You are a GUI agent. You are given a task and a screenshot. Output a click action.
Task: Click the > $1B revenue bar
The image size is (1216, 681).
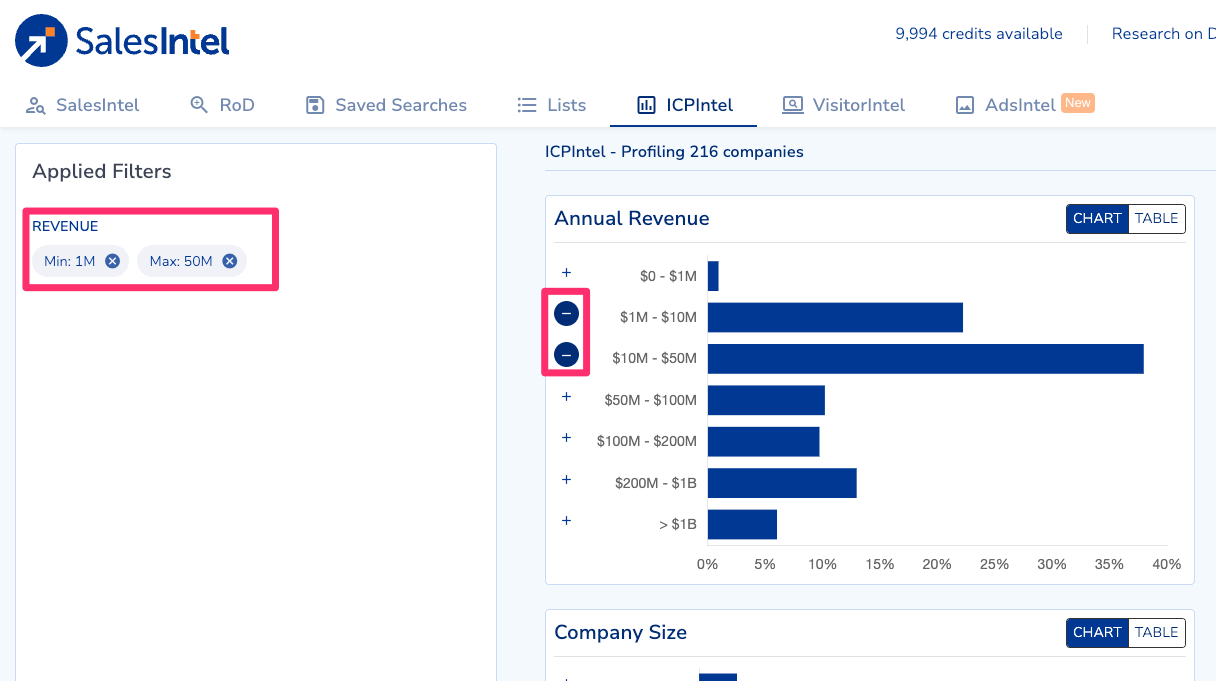coord(742,524)
